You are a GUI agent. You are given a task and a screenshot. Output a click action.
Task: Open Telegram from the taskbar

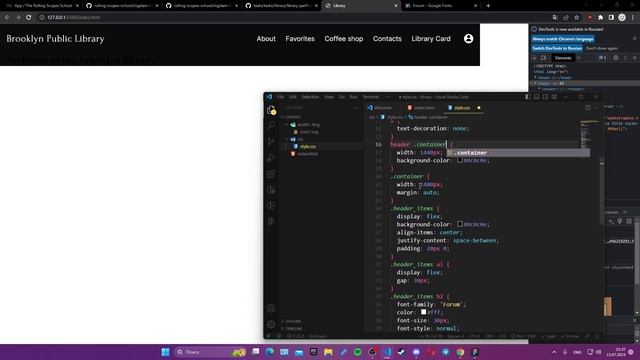click(445, 352)
